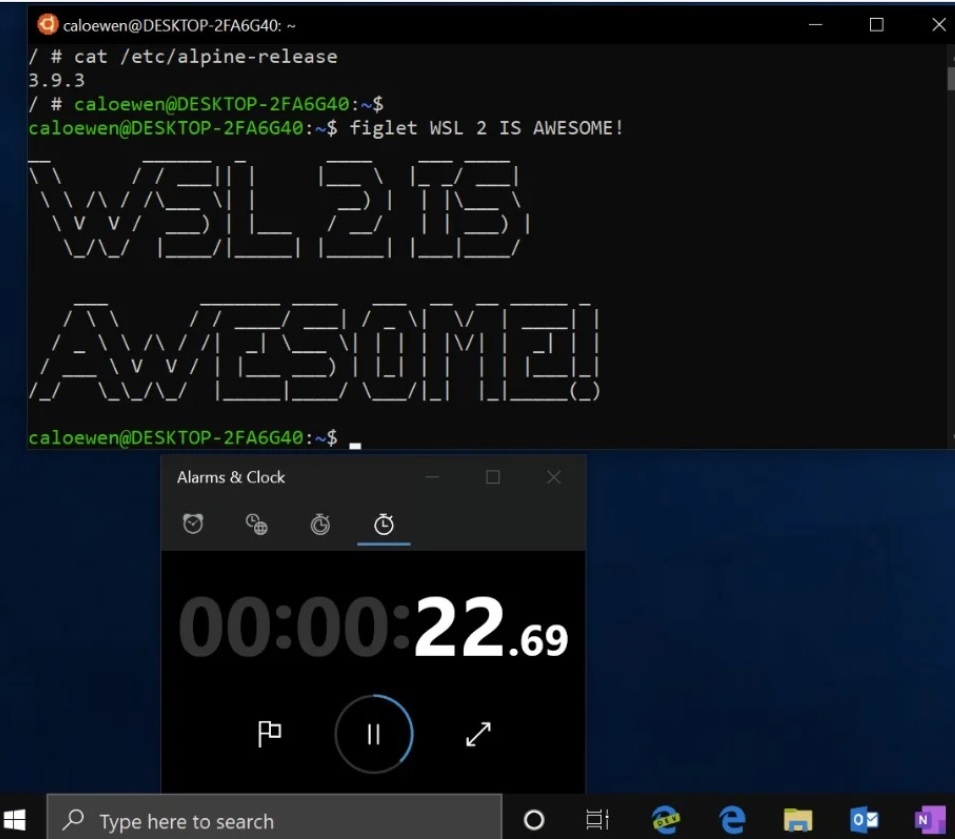The width and height of the screenshot is (955, 839).
Task: Pause the running stopwatch
Action: (x=374, y=734)
